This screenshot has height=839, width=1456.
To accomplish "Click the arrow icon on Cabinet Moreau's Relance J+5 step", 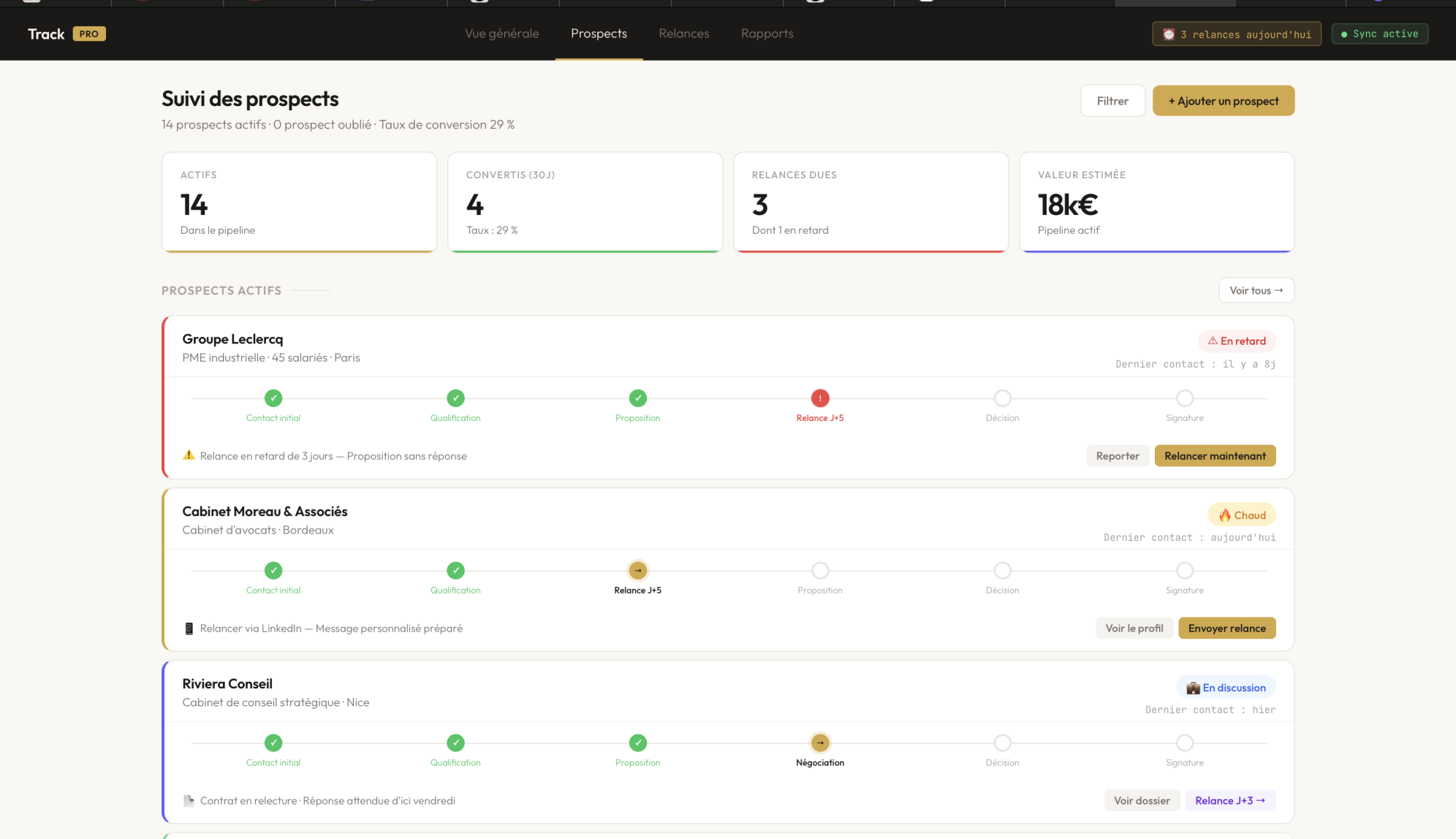I will (x=637, y=570).
